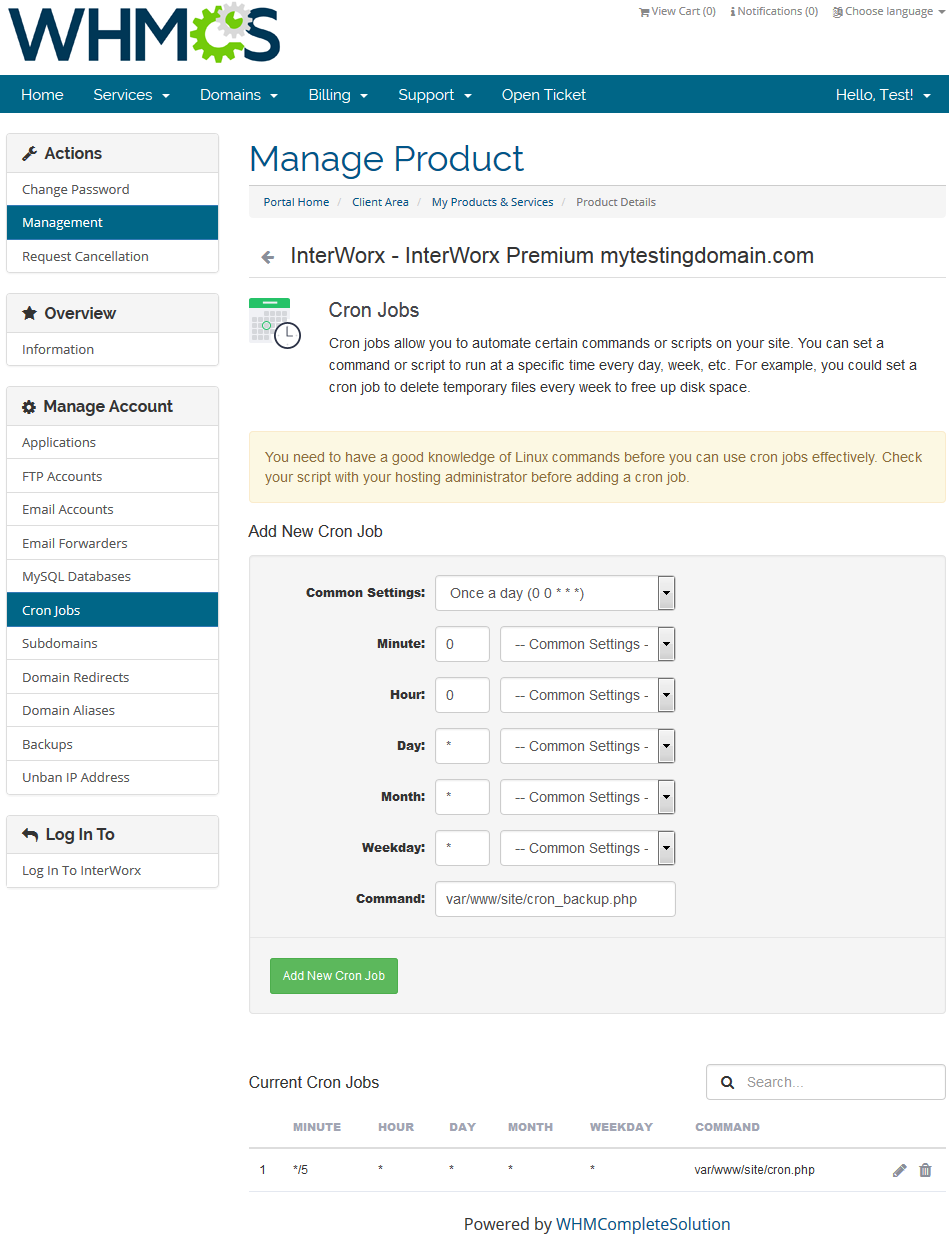
Task: Open Email Accounts
Action: pyautogui.click(x=112, y=509)
